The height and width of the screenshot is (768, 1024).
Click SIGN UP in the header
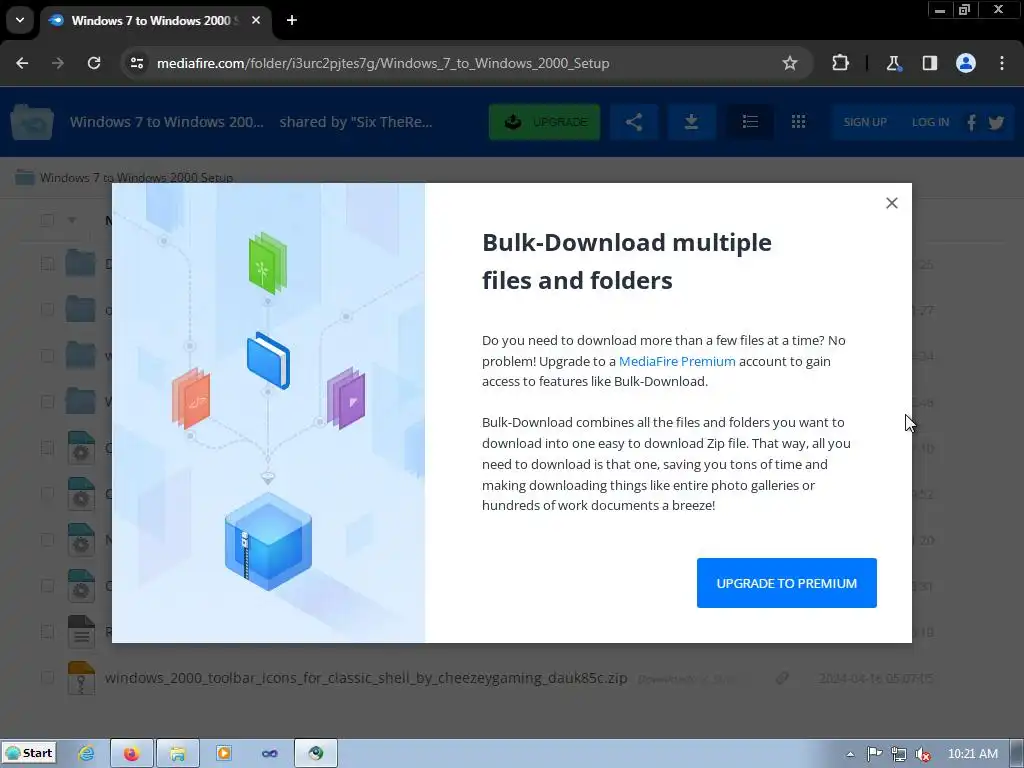tap(865, 122)
